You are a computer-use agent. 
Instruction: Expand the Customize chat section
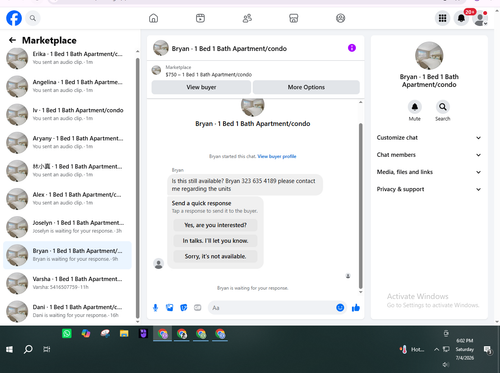click(x=429, y=138)
